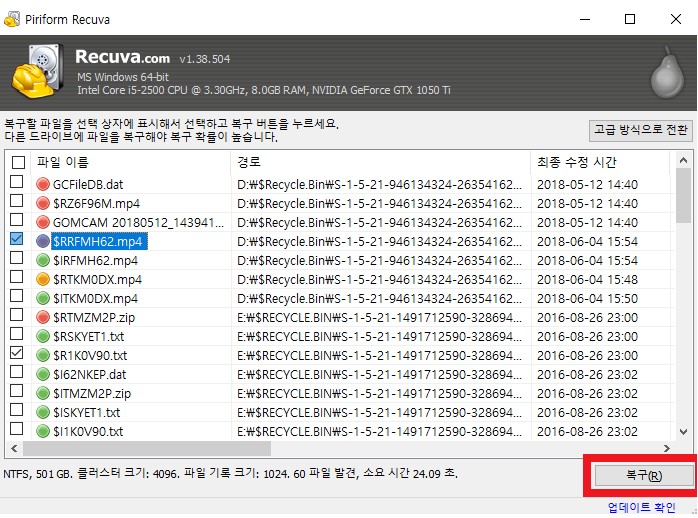Select the file name $I1K0V90.txt
The image size is (698, 518).
pos(88,432)
